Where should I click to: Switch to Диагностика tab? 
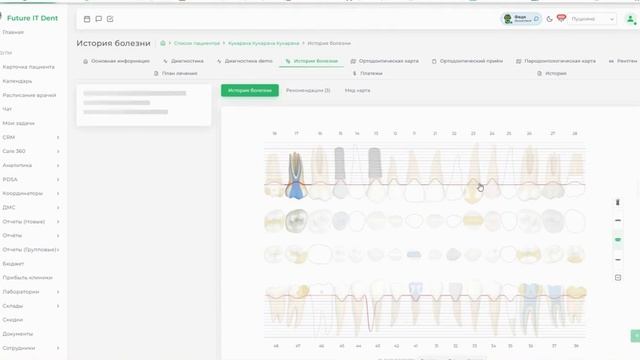coord(183,61)
